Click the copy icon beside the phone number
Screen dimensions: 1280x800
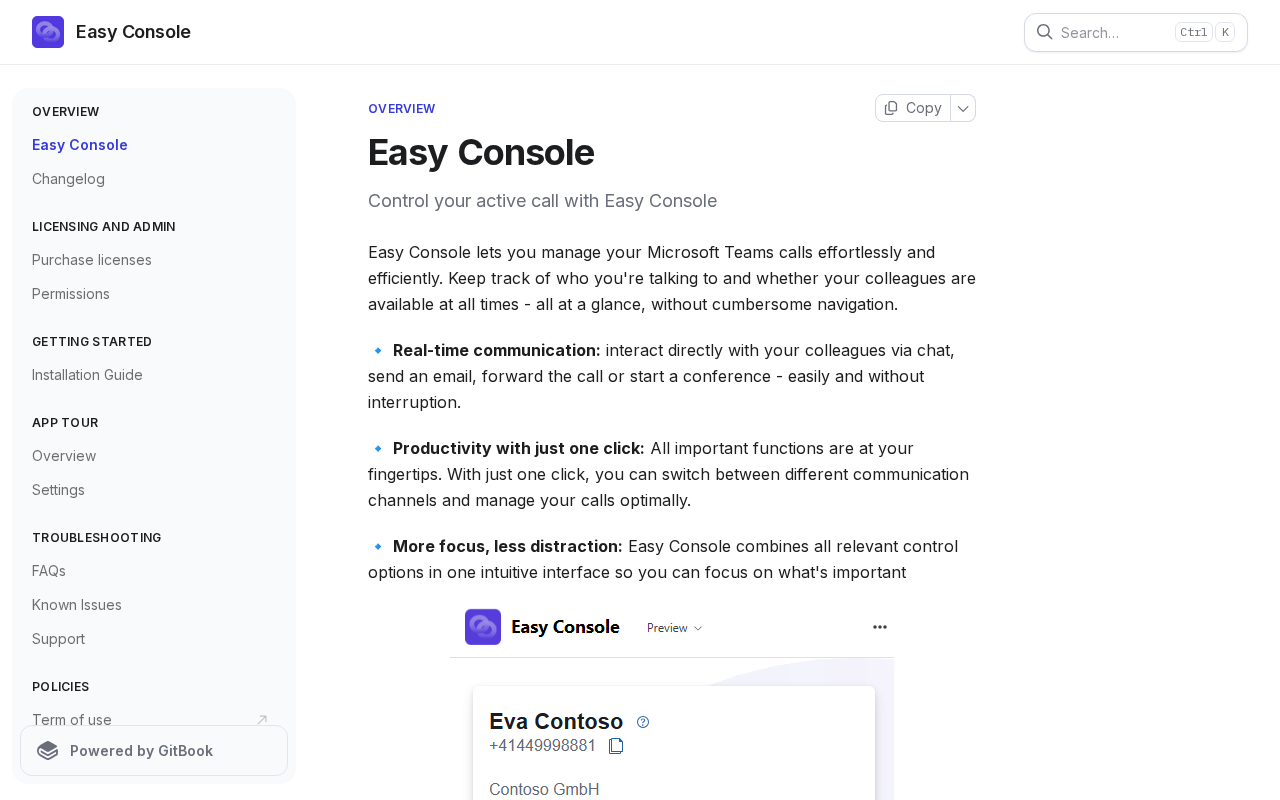(x=616, y=746)
